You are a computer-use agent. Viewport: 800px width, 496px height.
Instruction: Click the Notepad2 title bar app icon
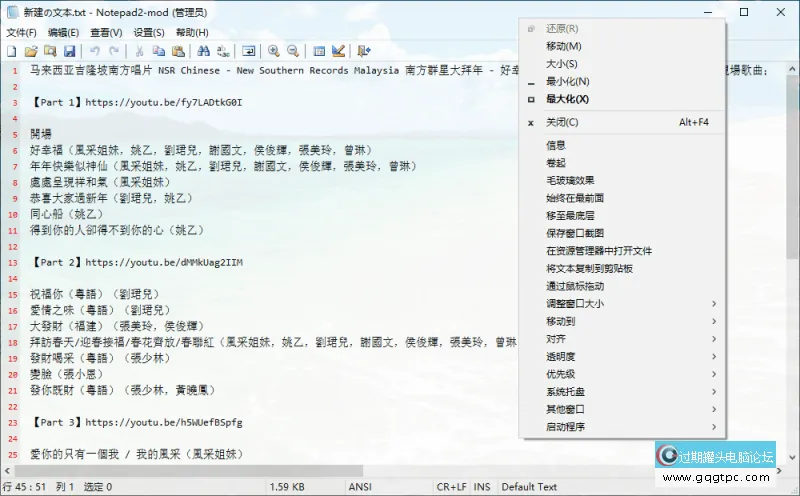(12, 12)
